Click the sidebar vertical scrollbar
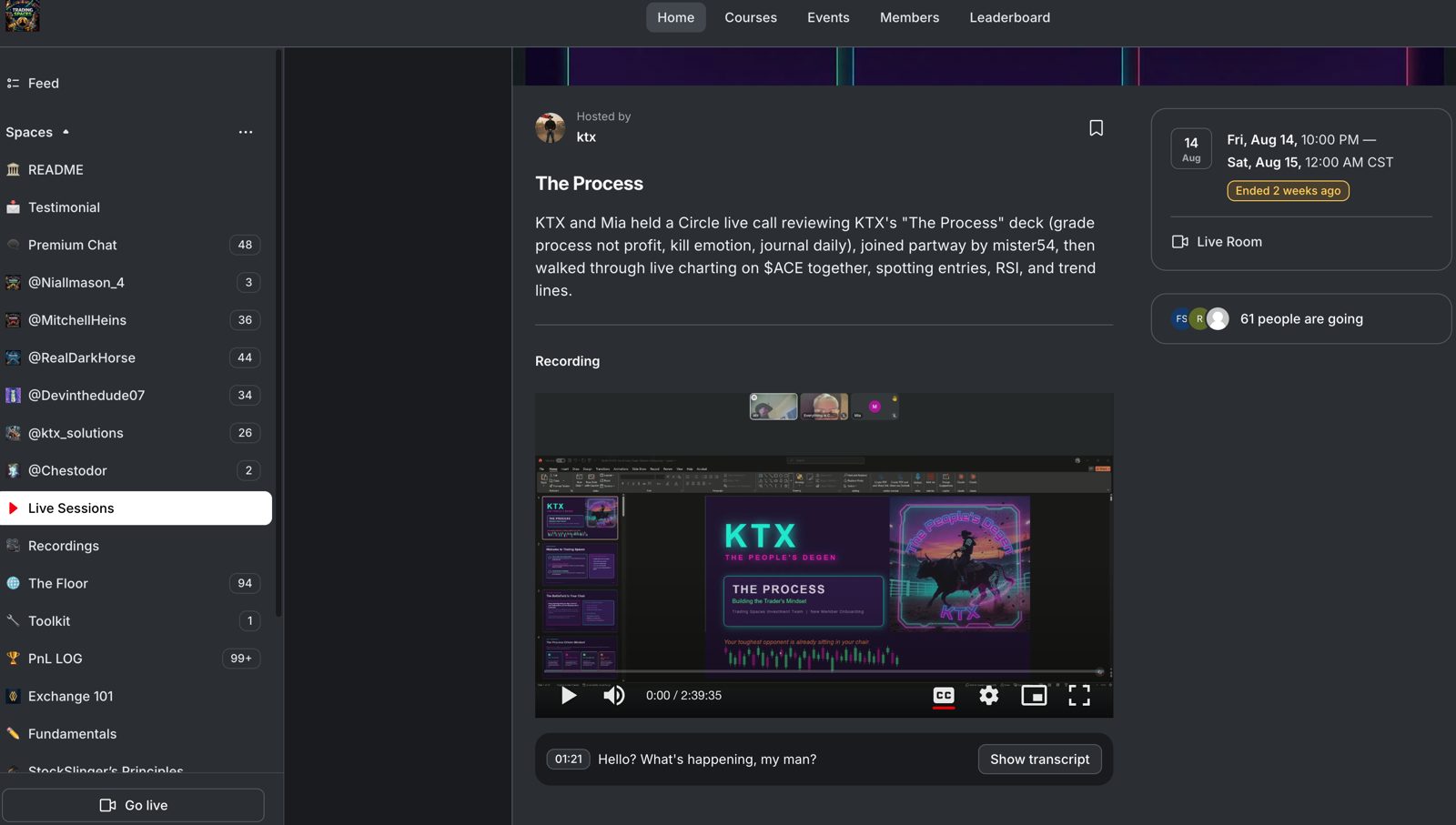The height and width of the screenshot is (825, 1456). coord(278,332)
